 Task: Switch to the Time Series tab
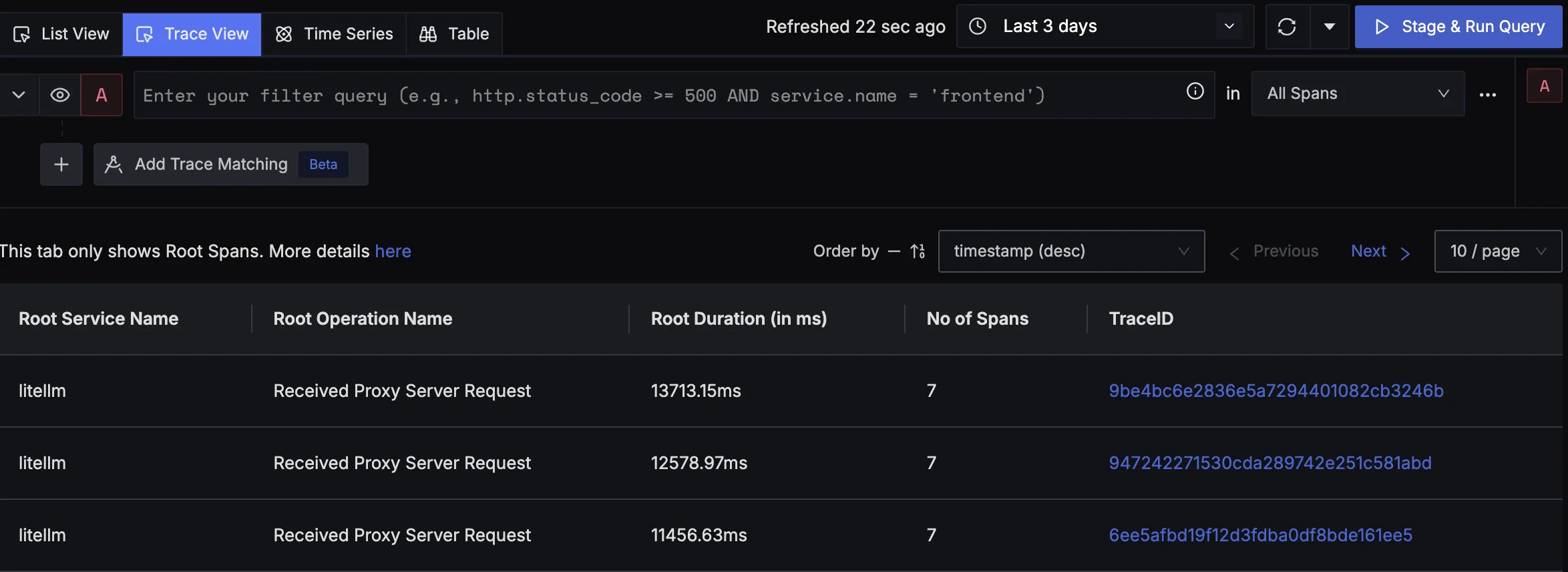click(x=334, y=34)
